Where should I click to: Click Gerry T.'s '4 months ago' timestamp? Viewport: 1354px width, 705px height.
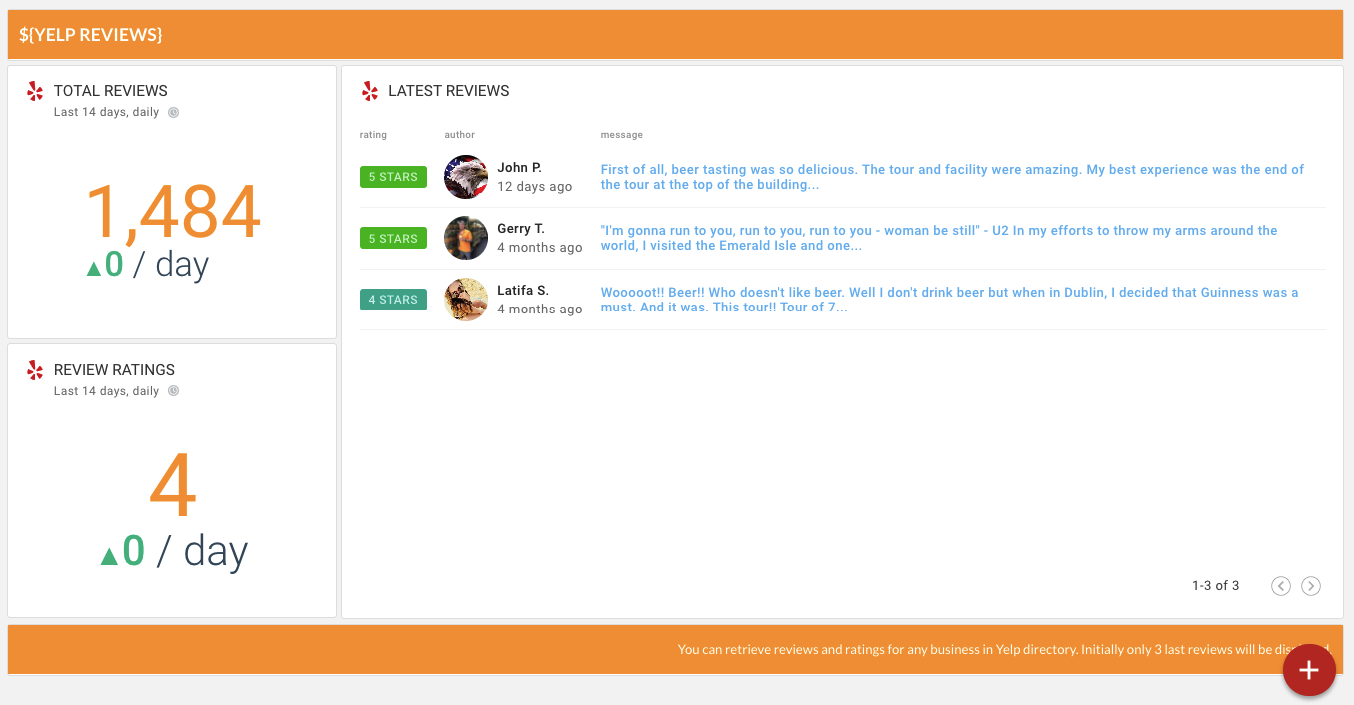(540, 248)
